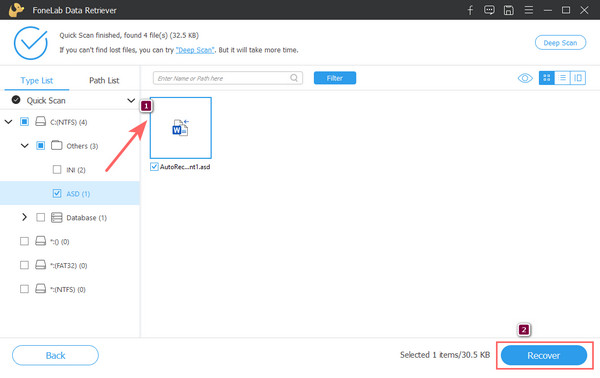Image resolution: width=600 pixels, height=378 pixels.
Task: Click the C:(NTFS) (4) label
Action: (68, 122)
